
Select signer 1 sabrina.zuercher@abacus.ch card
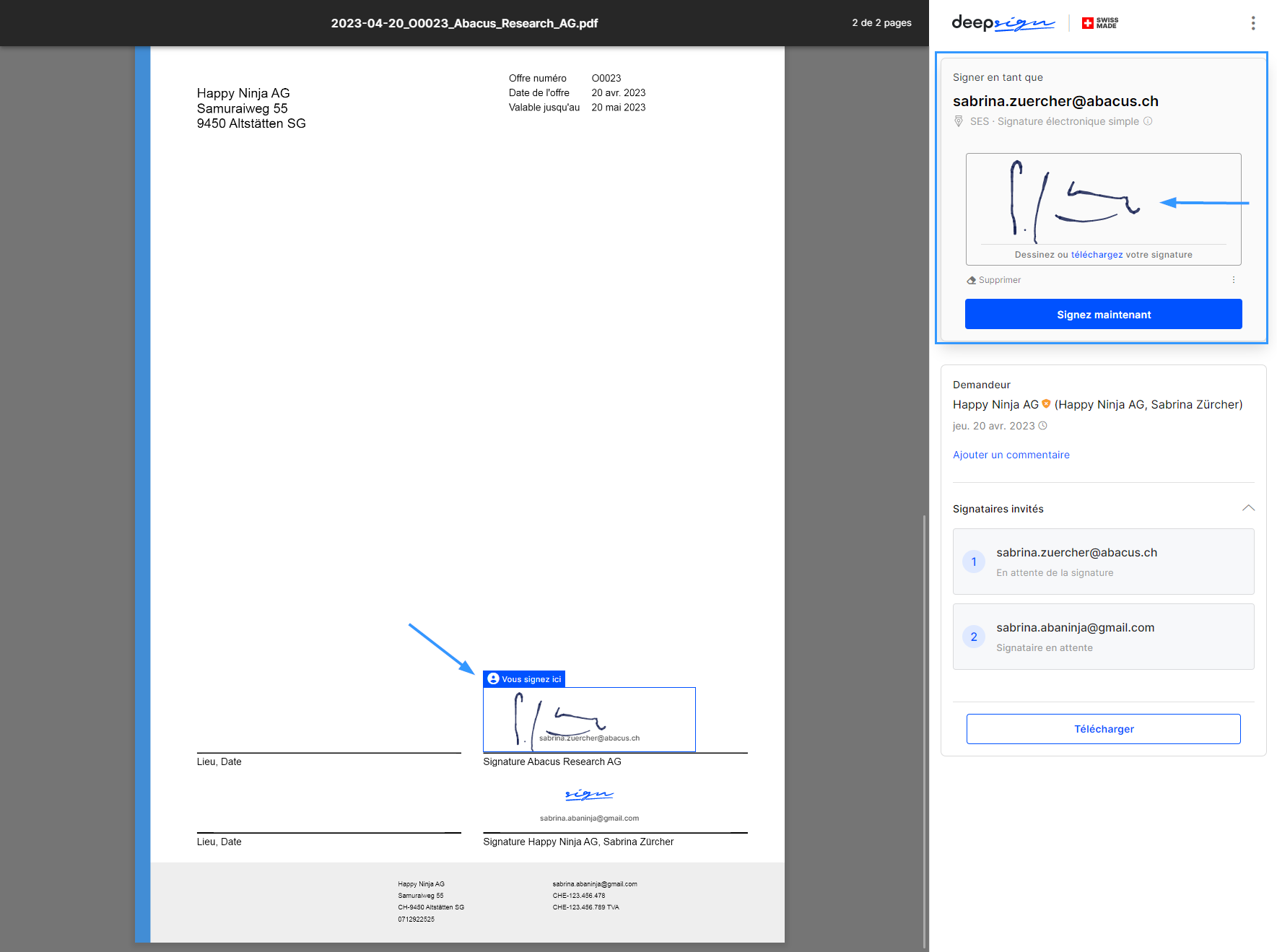pos(1103,562)
